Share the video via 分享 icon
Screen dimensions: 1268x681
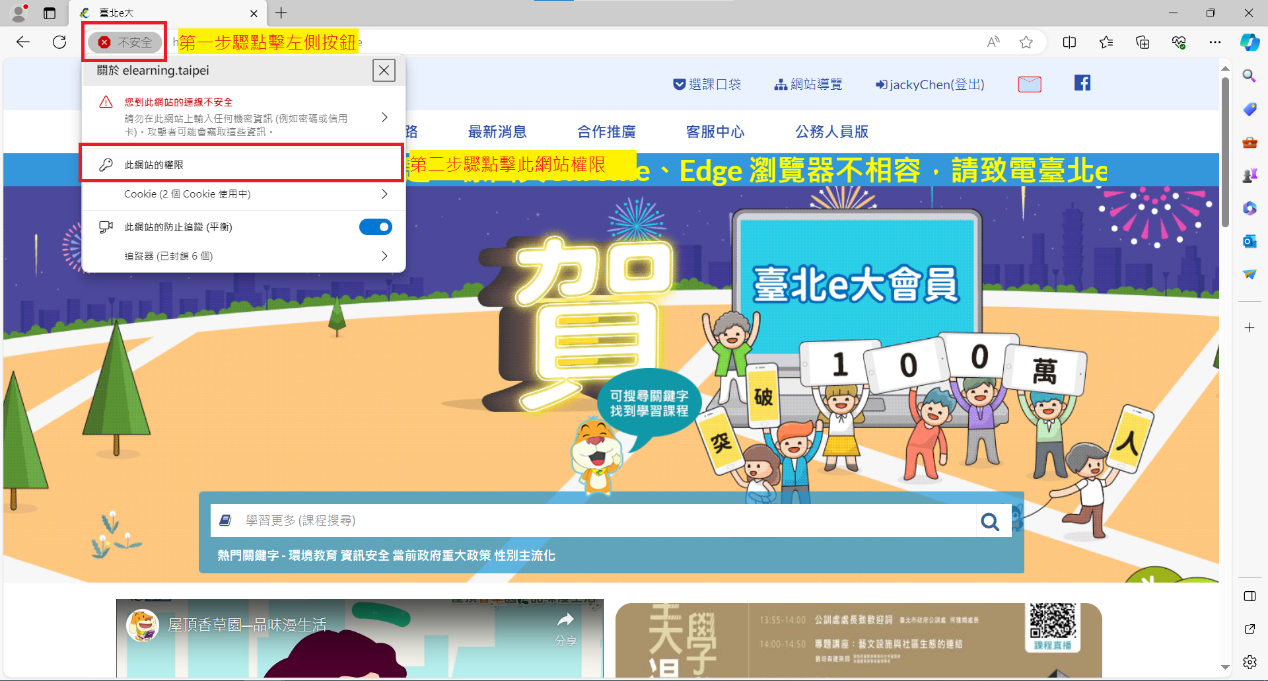click(565, 628)
